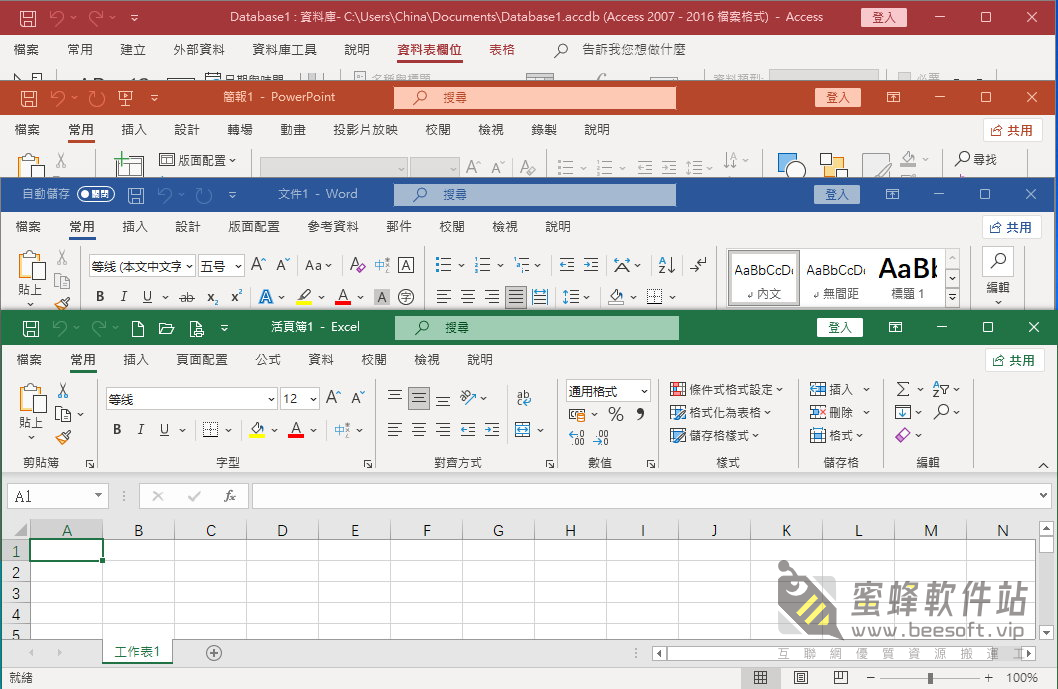Image resolution: width=1058 pixels, height=689 pixels.
Task: Click the Cut scissors in Excel
Action: point(63,390)
